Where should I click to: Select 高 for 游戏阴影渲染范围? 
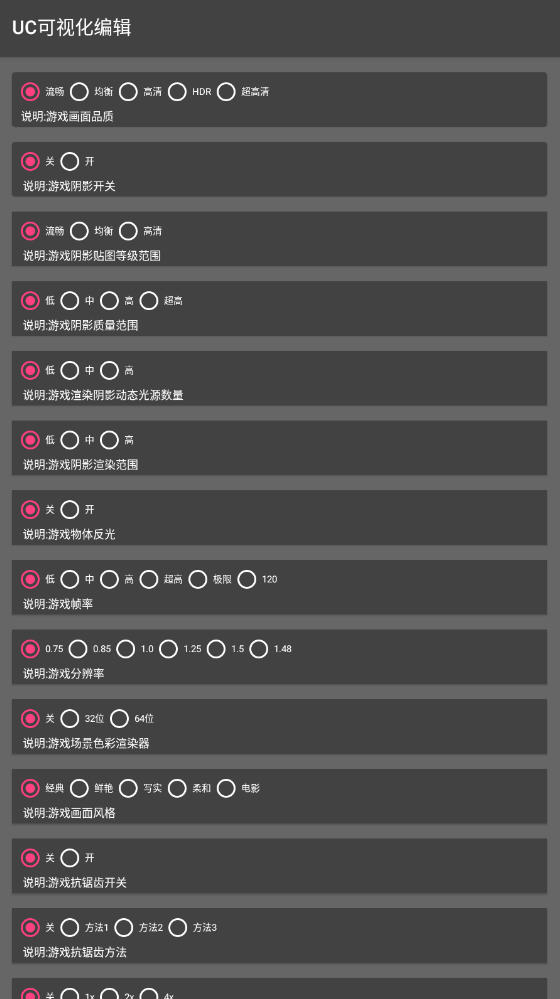[110, 440]
